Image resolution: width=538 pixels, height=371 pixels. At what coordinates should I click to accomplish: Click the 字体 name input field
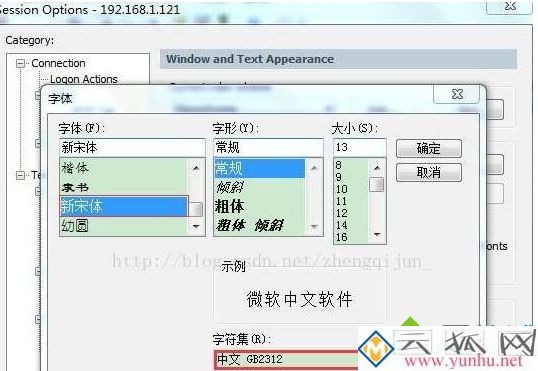point(132,148)
